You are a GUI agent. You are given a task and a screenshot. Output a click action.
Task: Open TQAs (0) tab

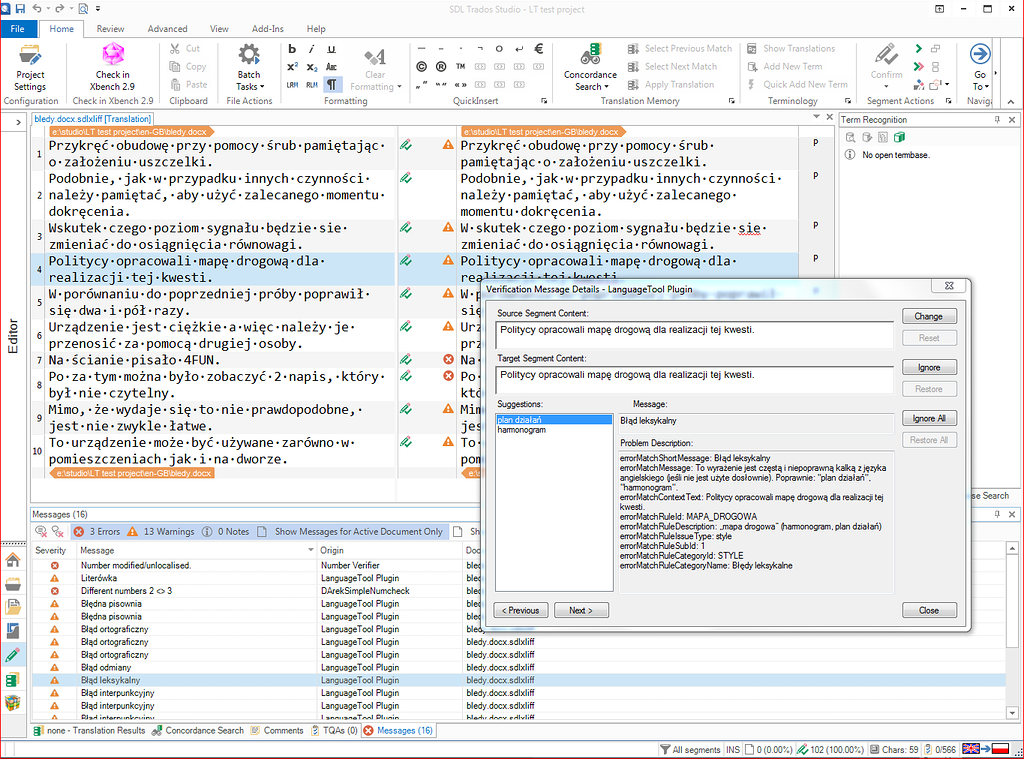pyautogui.click(x=334, y=731)
